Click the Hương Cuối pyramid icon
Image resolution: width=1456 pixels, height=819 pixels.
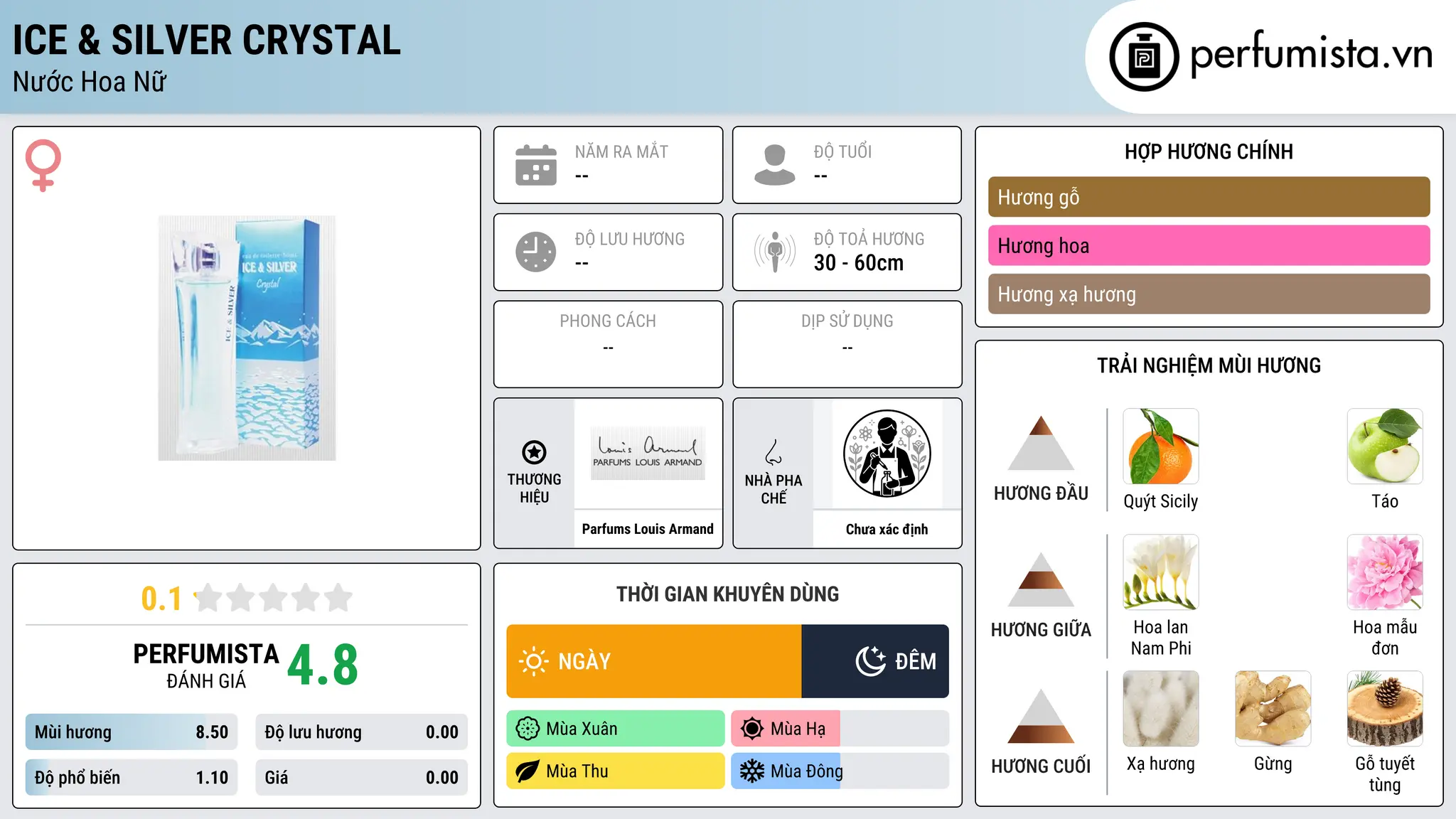(x=1041, y=716)
